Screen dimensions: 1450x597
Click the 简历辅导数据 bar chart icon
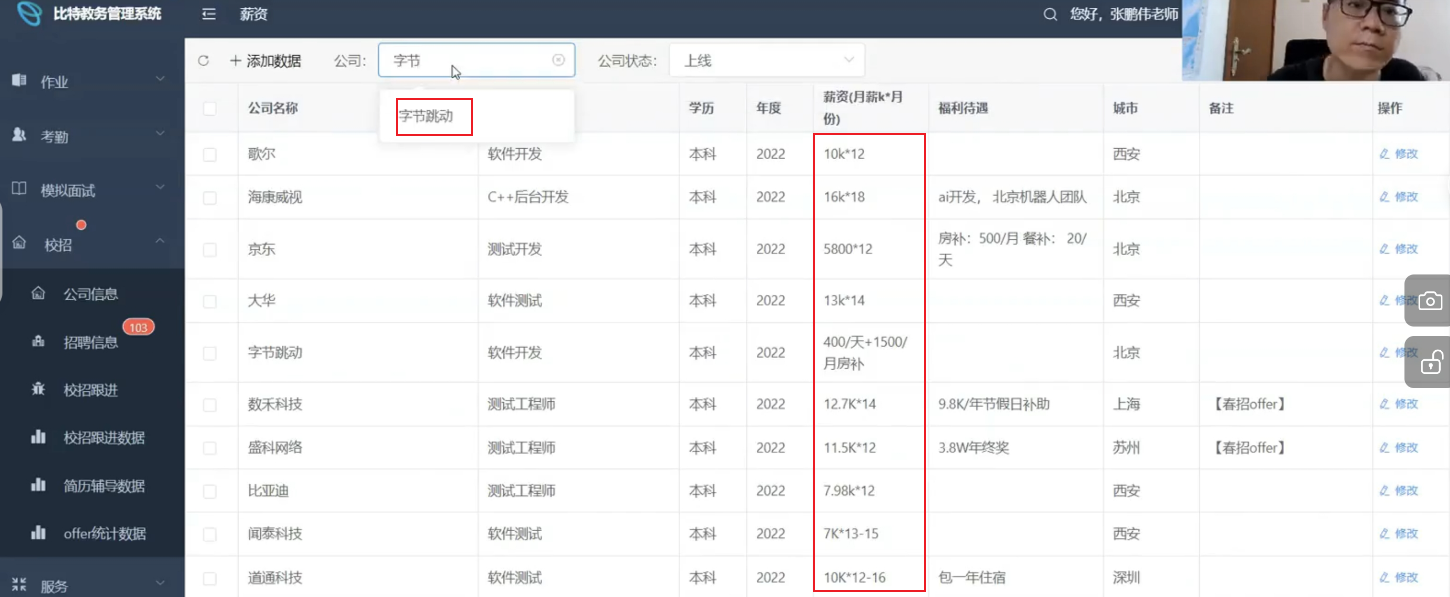[x=38, y=485]
